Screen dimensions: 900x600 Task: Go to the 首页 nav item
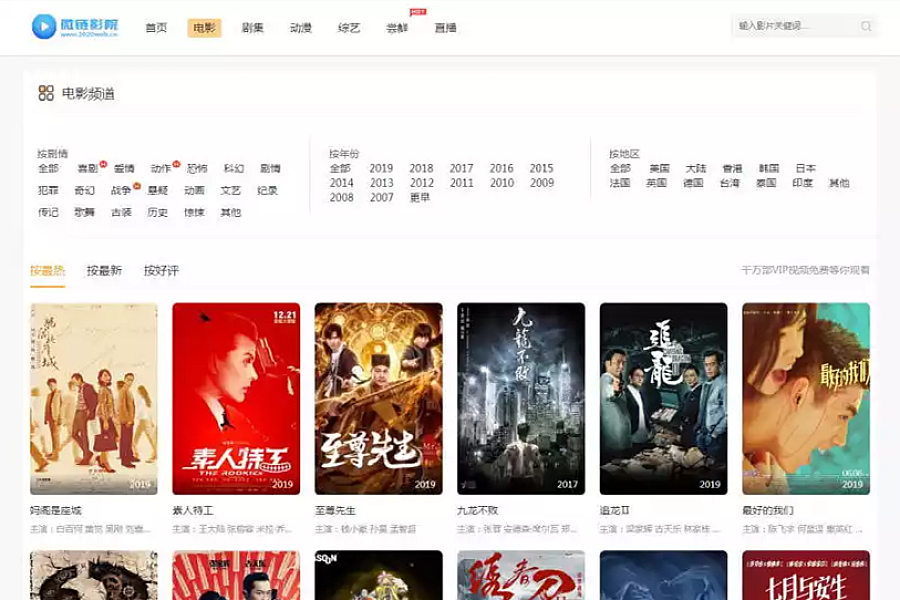coord(156,28)
